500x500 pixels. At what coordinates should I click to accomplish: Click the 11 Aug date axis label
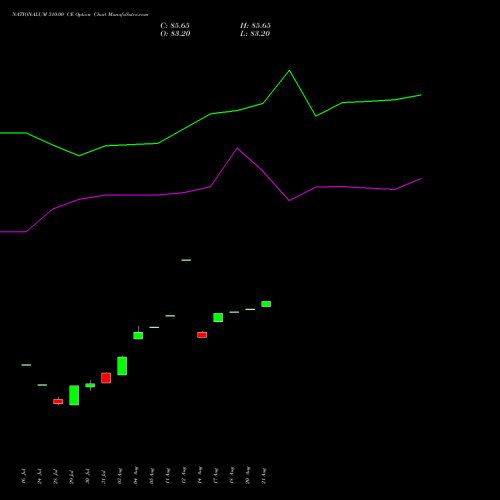(168, 476)
